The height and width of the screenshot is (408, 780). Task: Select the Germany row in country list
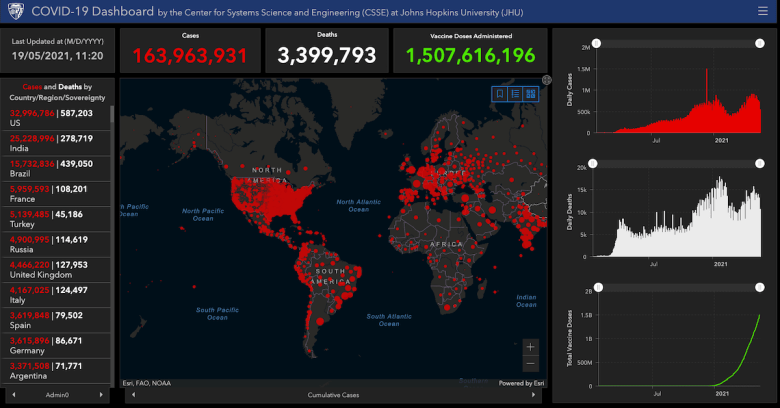coord(55,346)
